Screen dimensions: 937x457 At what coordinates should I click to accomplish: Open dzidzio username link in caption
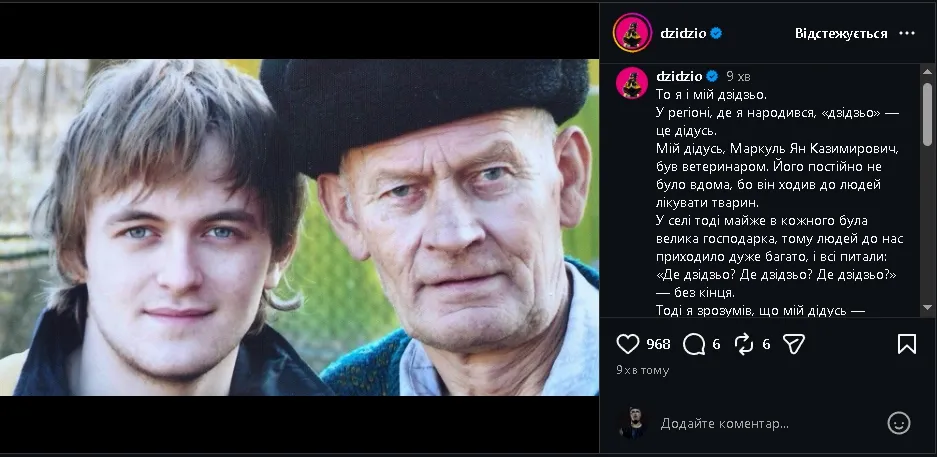(x=679, y=76)
